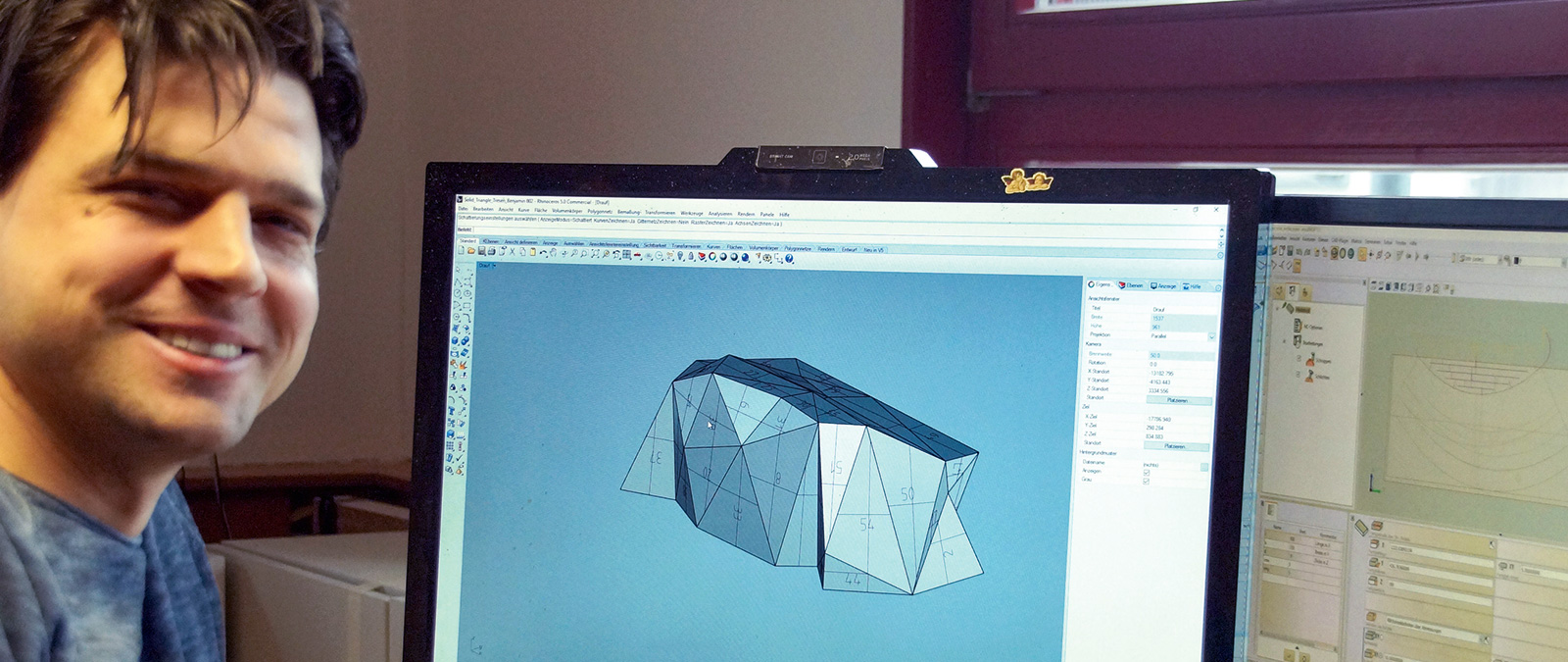Click the Y Ziel value 298.284
The width and height of the screenshot is (1568, 662).
click(x=1154, y=428)
